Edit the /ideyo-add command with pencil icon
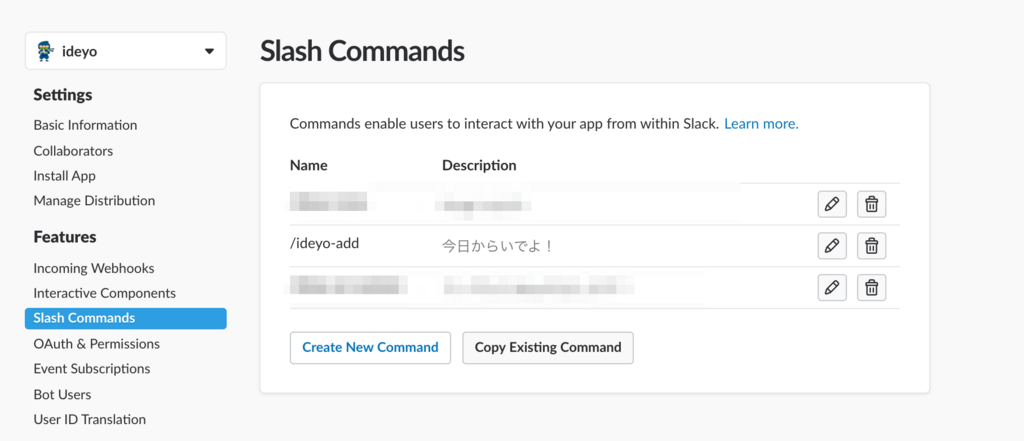1024x441 pixels. [832, 246]
